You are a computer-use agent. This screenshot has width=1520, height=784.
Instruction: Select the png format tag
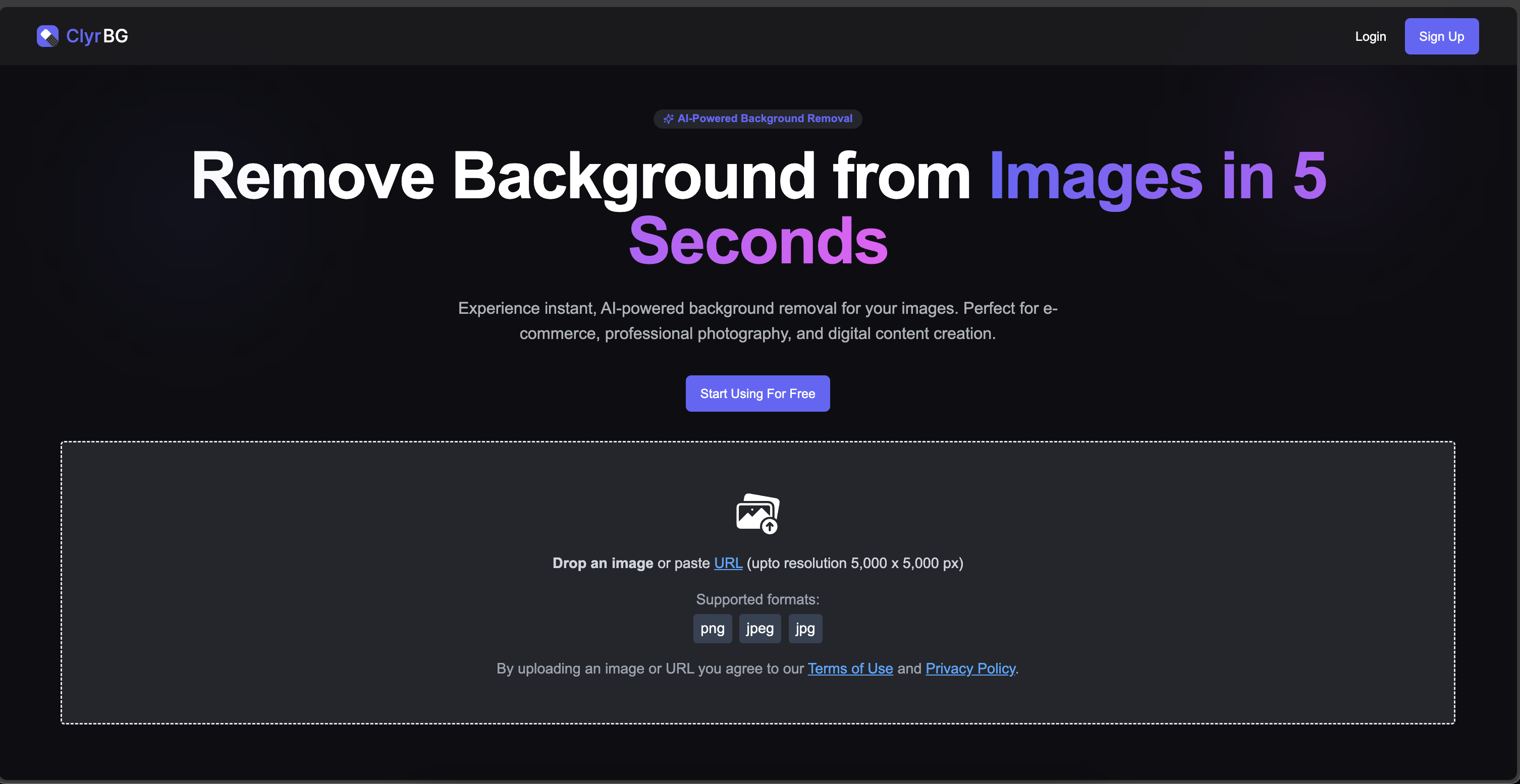tap(712, 628)
